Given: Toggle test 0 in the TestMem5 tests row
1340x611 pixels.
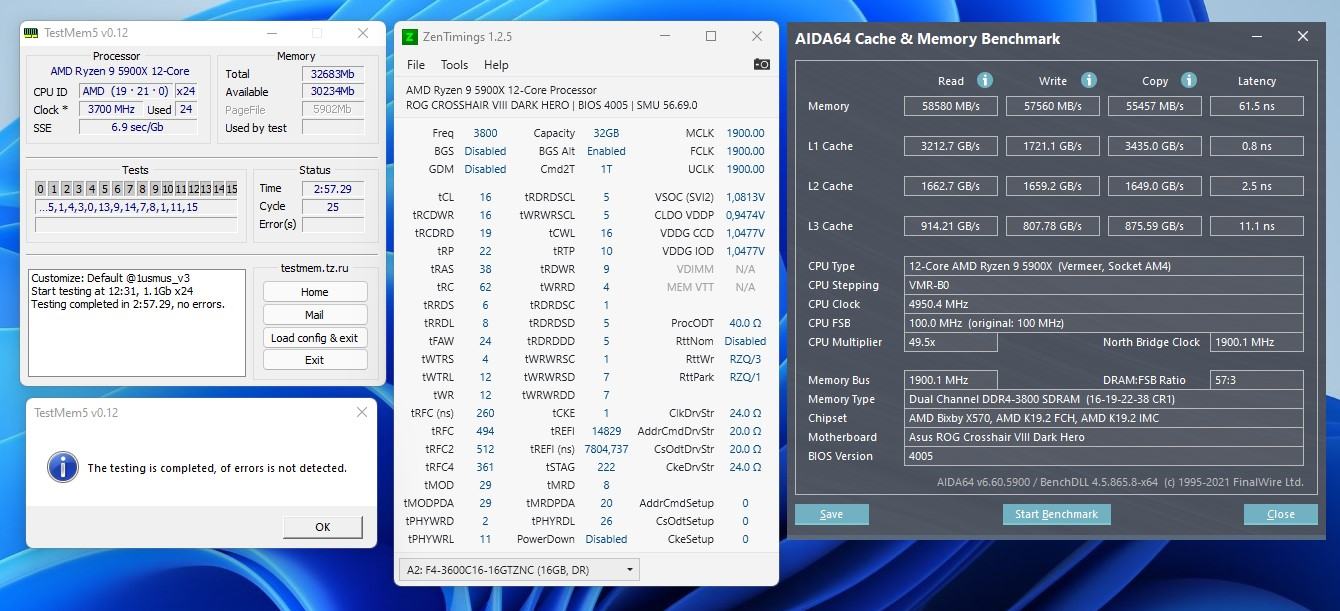Looking at the screenshot, I should [41, 188].
